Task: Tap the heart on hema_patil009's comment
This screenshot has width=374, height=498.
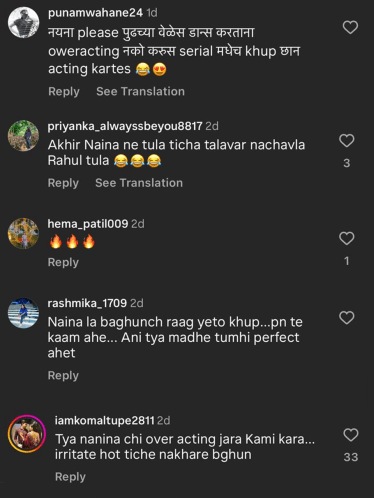Action: (x=347, y=238)
